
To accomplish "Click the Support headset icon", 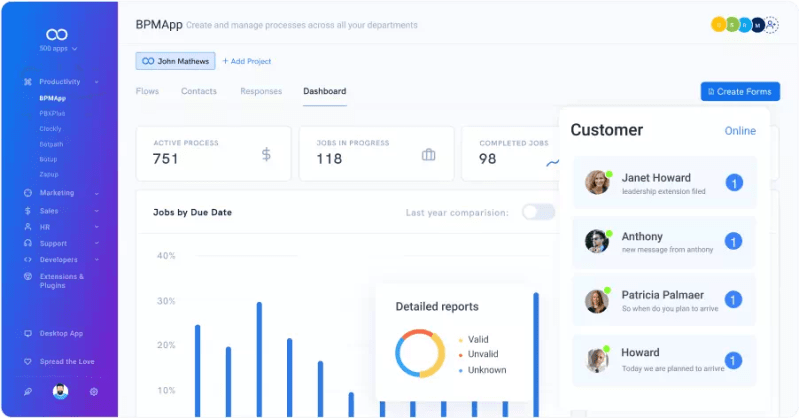I will click(x=28, y=243).
